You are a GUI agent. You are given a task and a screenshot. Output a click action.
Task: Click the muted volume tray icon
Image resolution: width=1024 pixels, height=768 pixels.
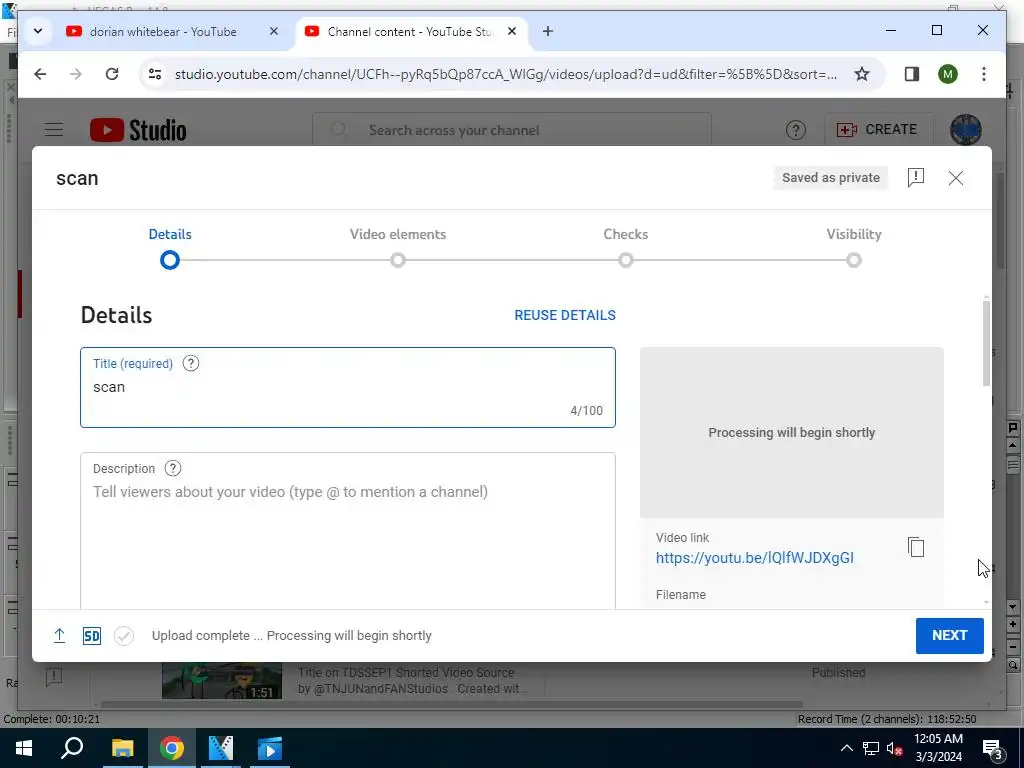(895, 748)
